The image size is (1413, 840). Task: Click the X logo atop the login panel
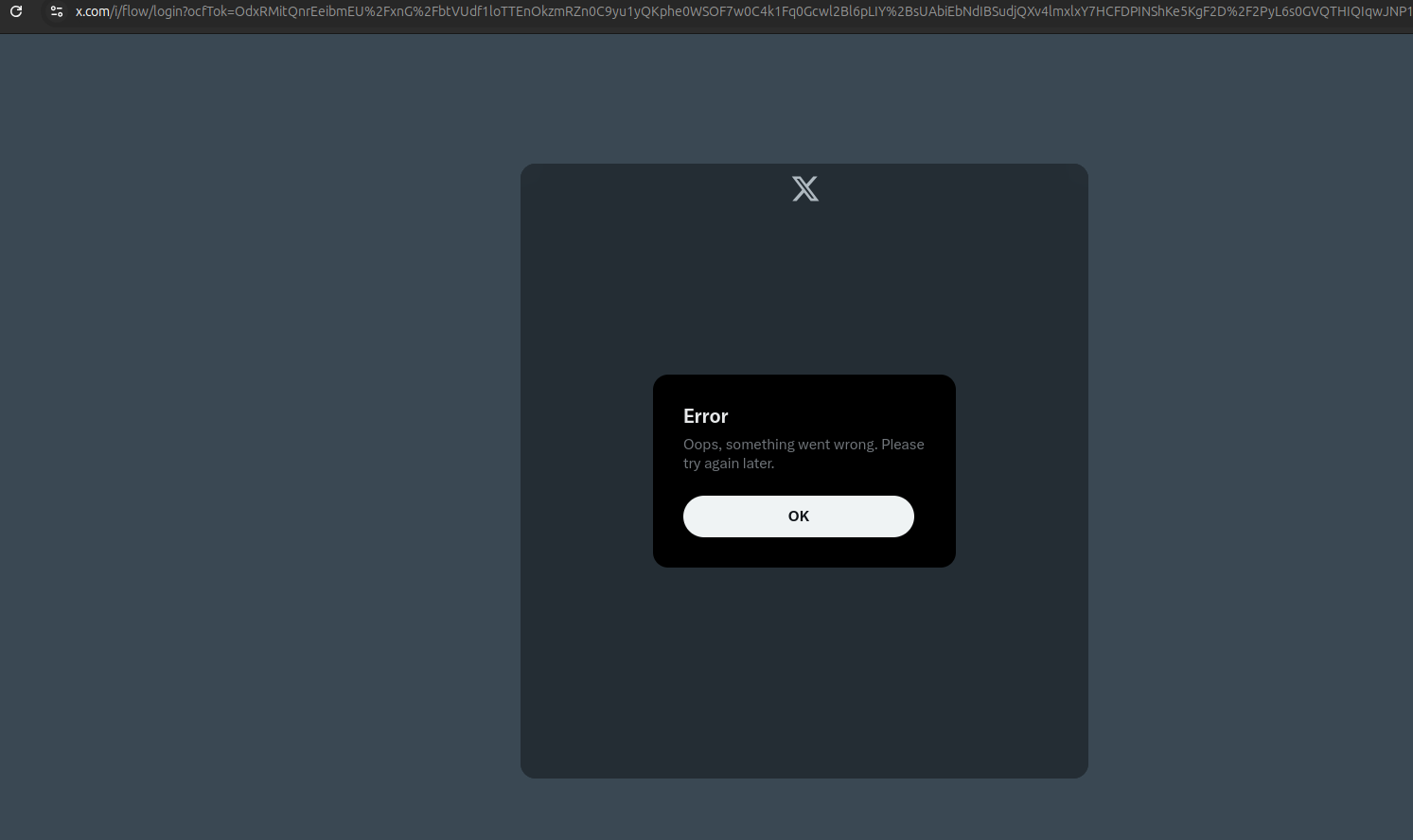click(805, 189)
